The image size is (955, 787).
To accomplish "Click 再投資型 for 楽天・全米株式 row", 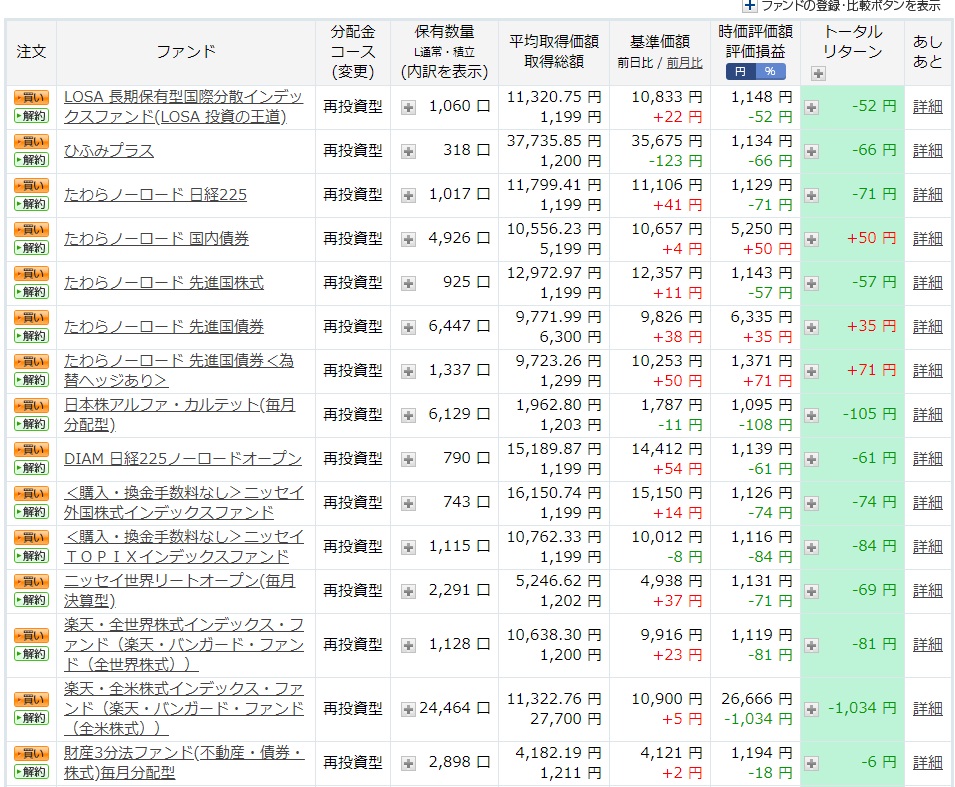I will pyautogui.click(x=353, y=708).
